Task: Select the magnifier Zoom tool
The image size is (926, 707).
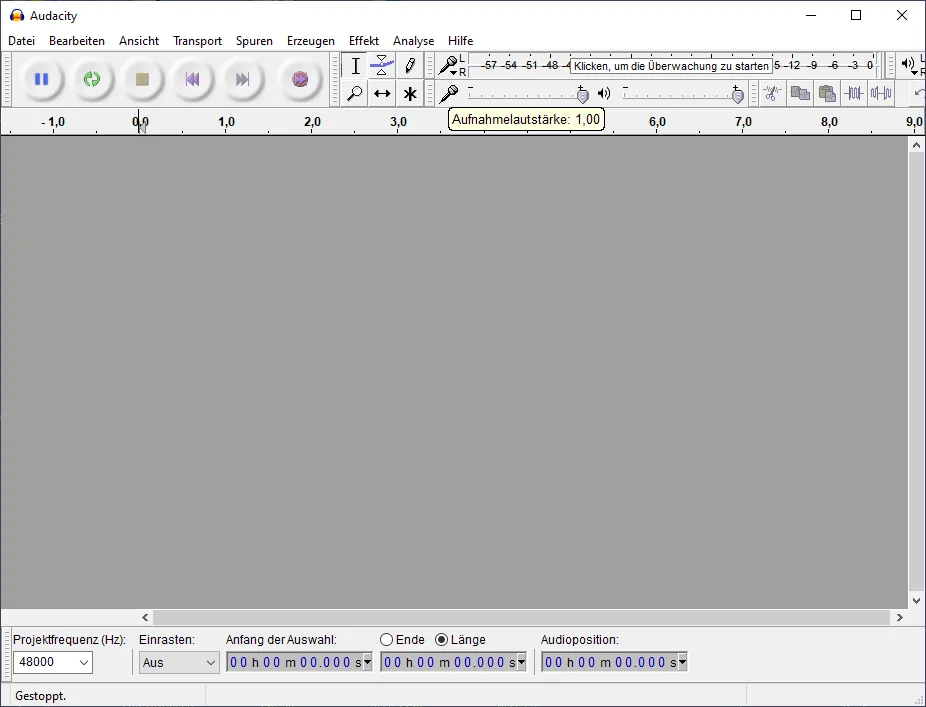Action: (355, 94)
